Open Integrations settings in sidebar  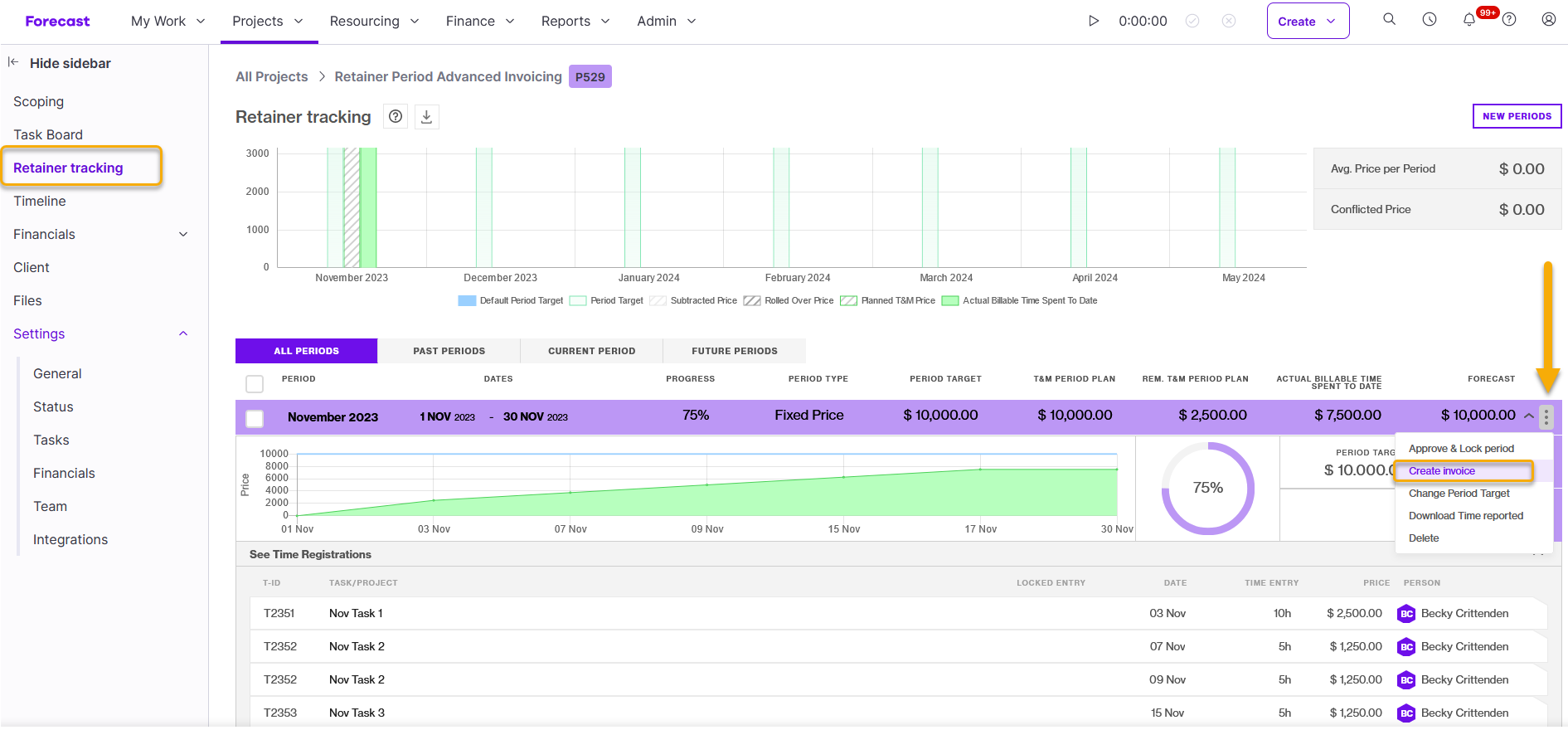coord(70,539)
